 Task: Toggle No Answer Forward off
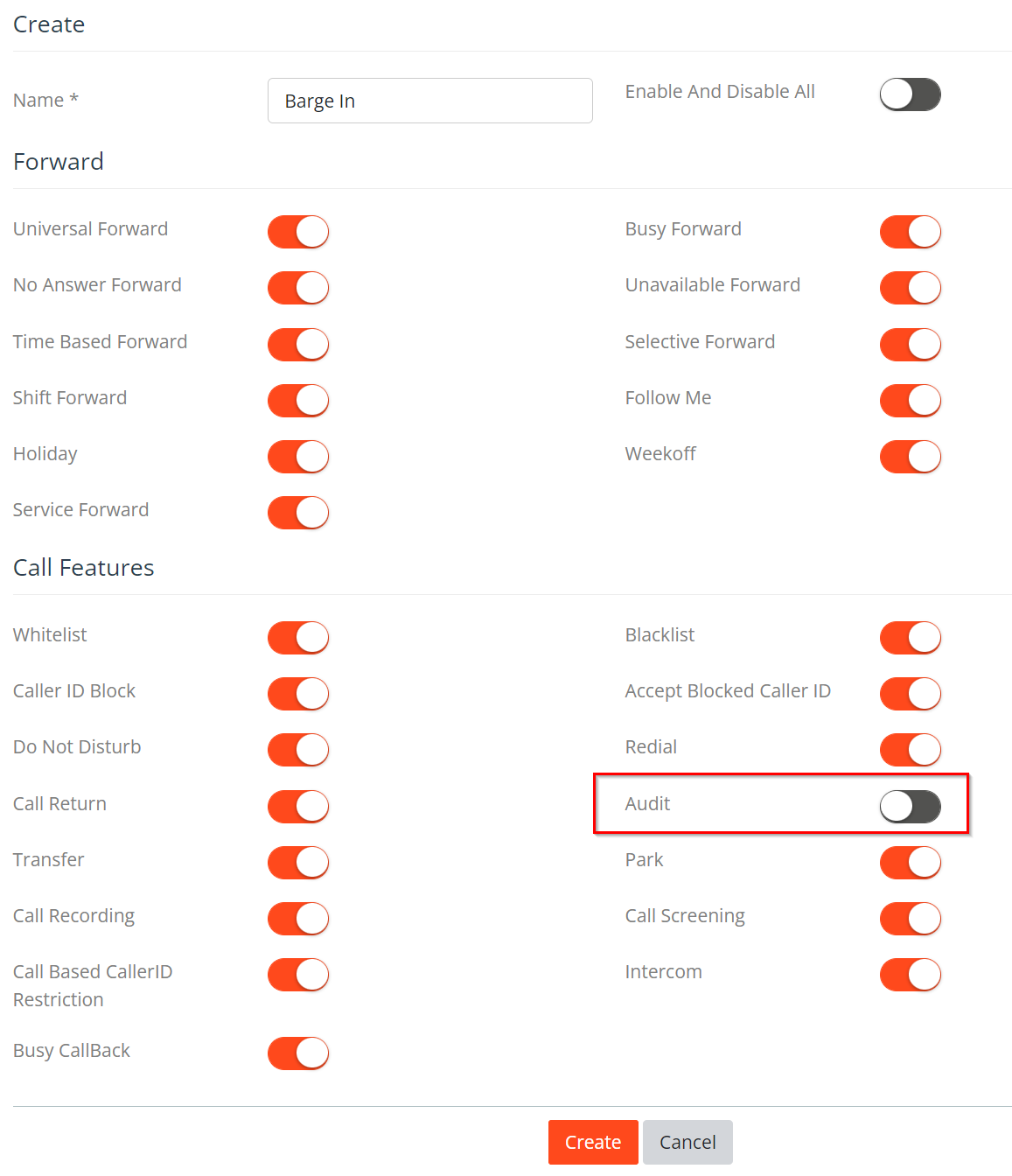298,288
